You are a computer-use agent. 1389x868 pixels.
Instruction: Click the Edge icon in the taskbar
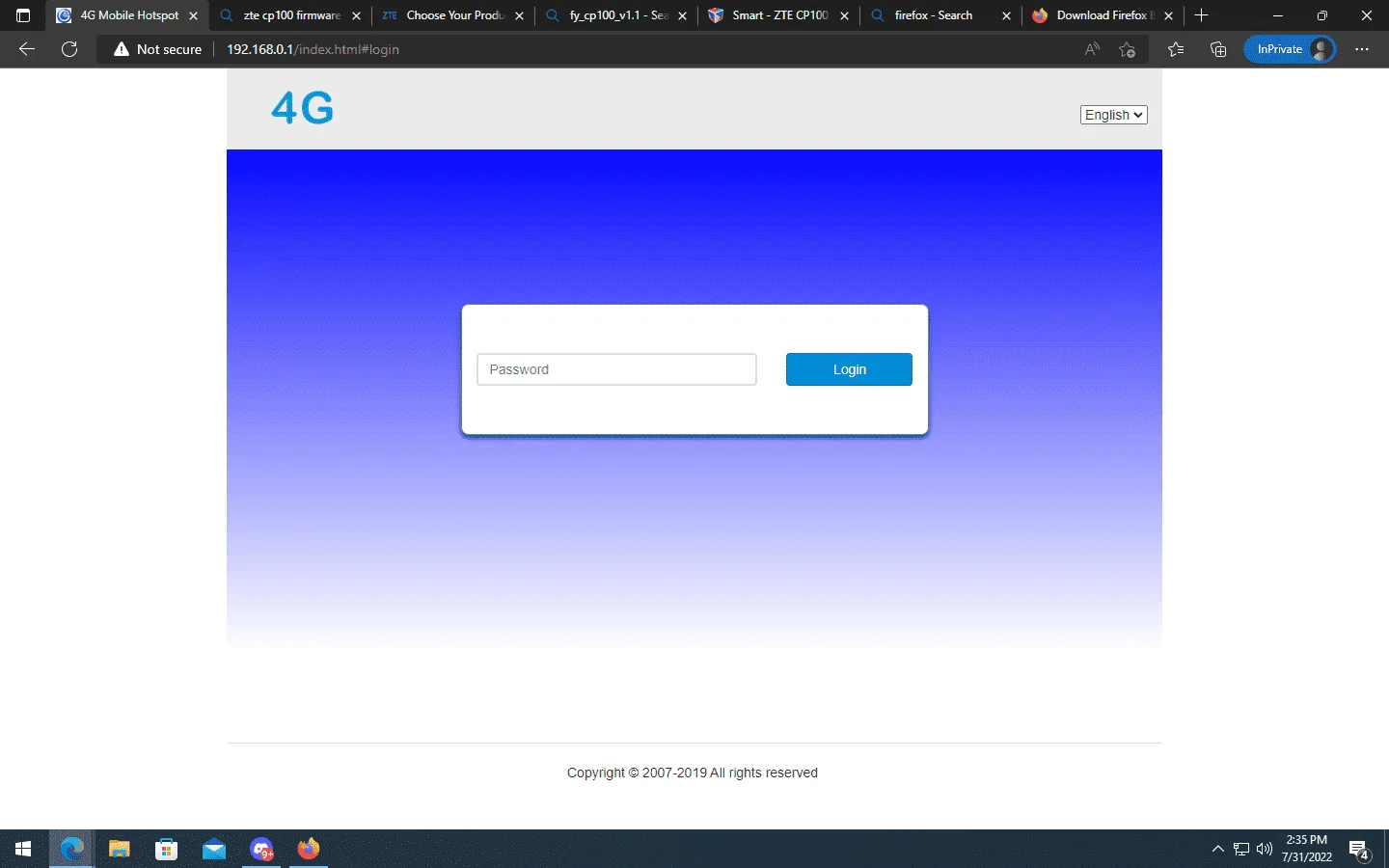(72, 849)
